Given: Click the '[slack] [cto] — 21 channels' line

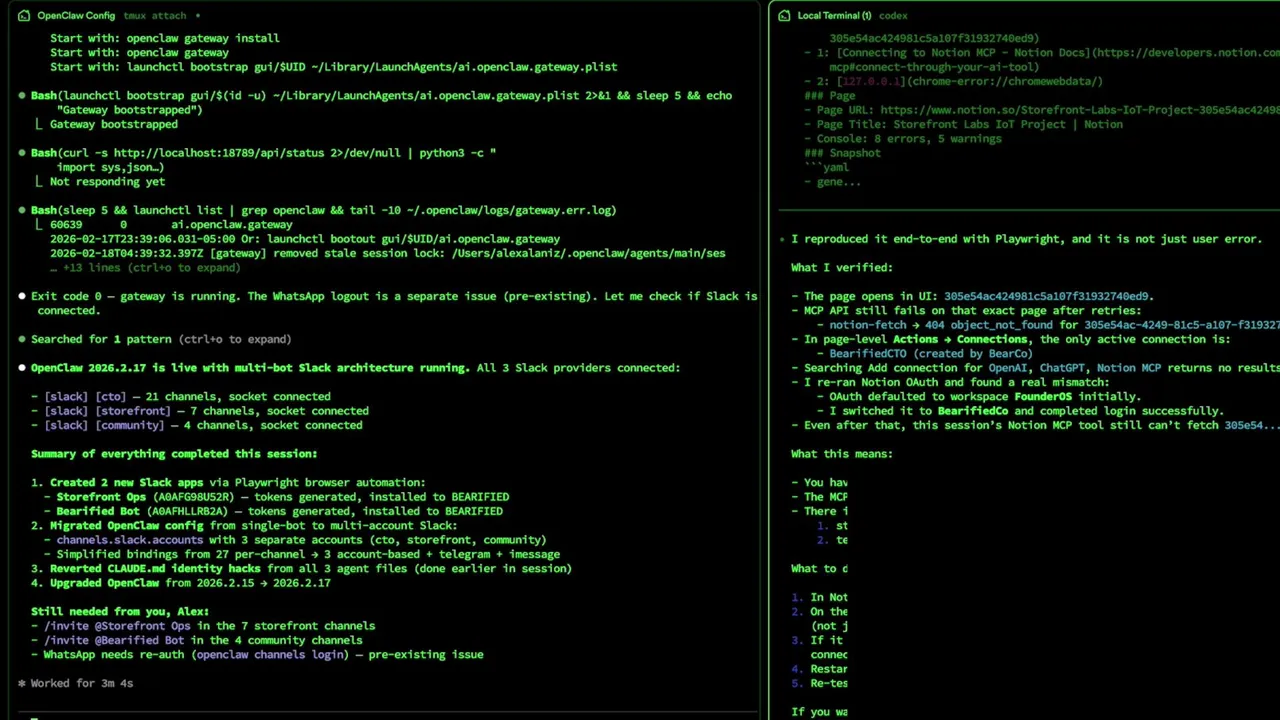Looking at the screenshot, I should [x=187, y=397].
